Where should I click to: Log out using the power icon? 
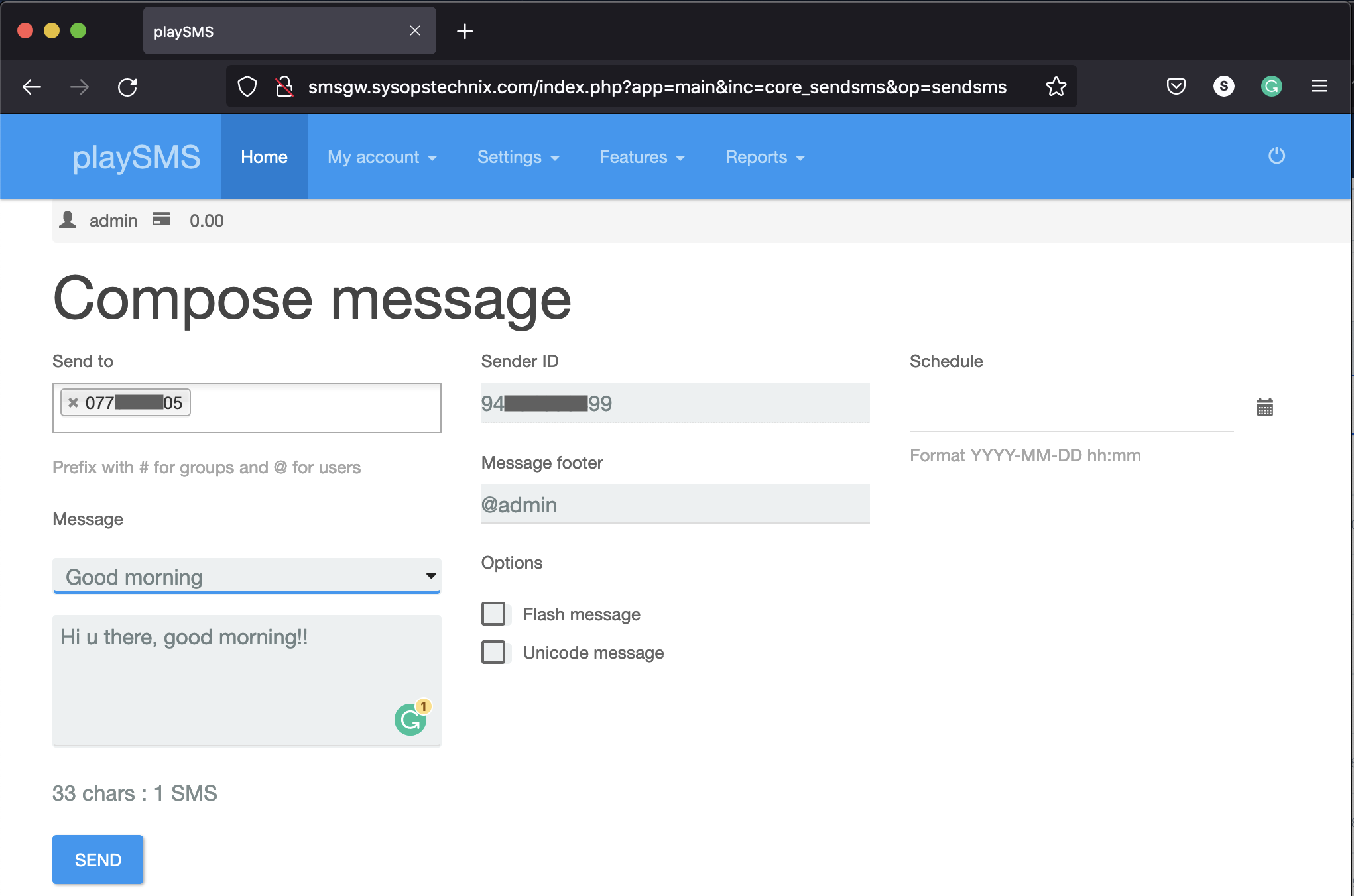(x=1276, y=156)
